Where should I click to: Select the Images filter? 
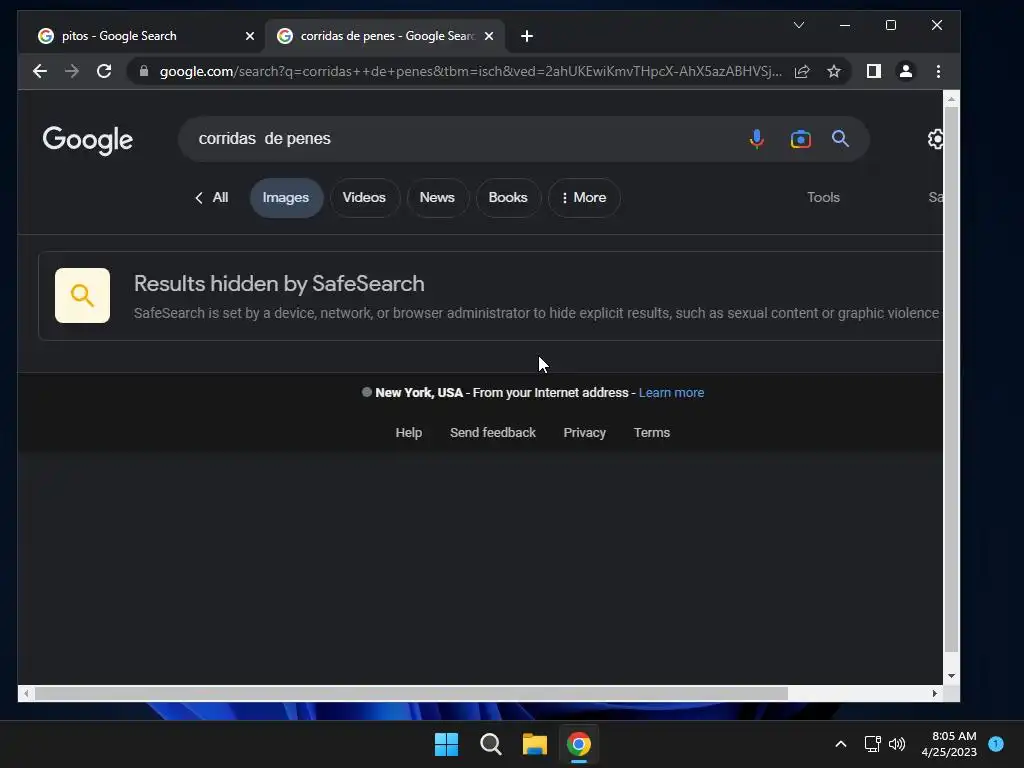point(286,197)
